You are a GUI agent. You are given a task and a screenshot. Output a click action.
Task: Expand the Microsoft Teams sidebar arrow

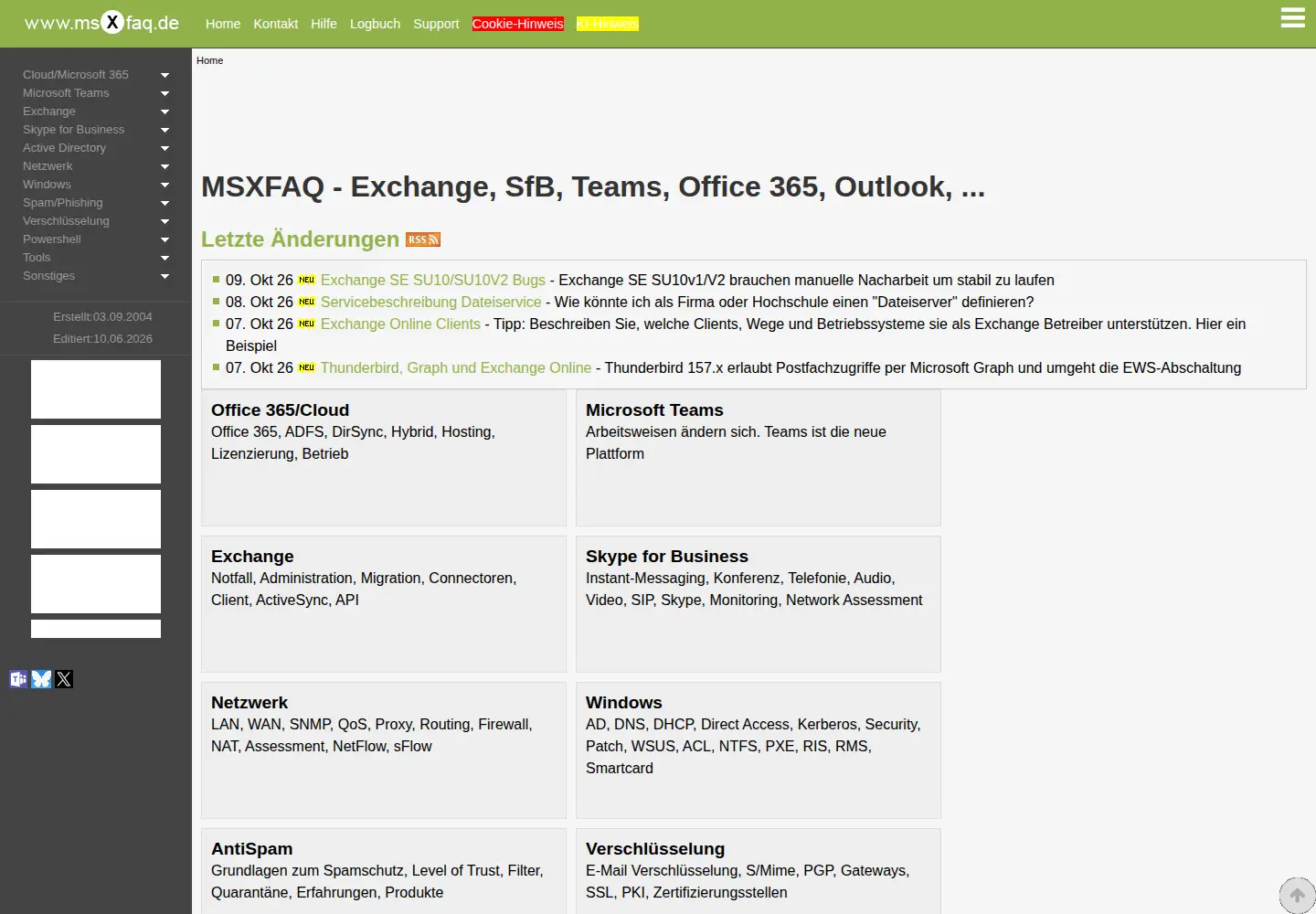(x=165, y=93)
